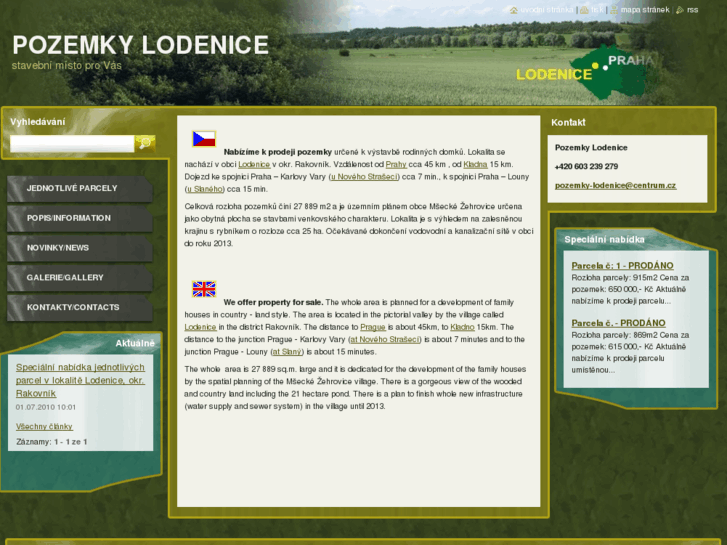Follow Lodenice link in Czech paragraph
Screen dimensions: 727x545
[x=255, y=165]
